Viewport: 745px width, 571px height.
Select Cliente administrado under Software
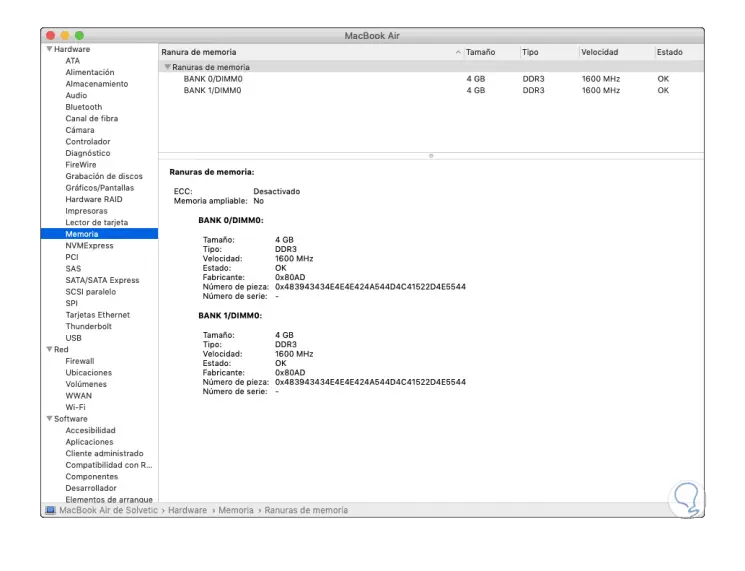click(x=105, y=453)
